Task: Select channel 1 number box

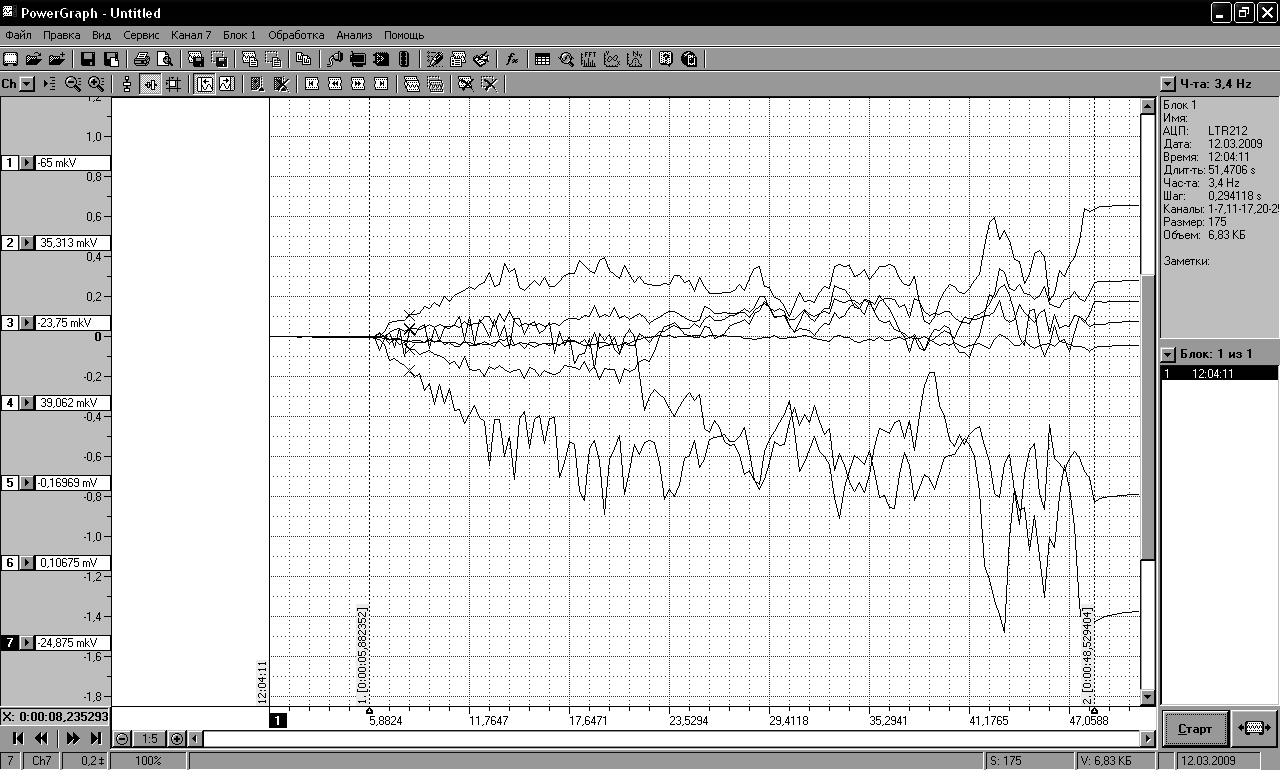Action: point(10,163)
